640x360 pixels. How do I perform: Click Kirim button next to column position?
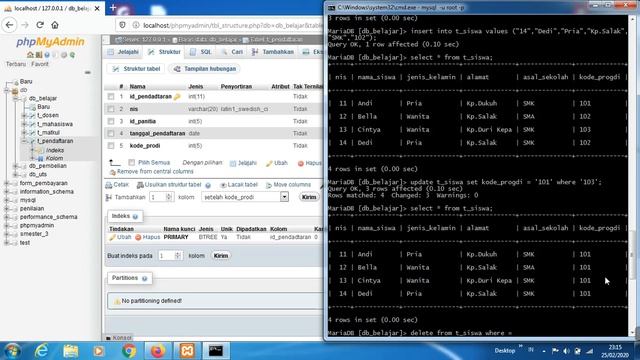click(x=309, y=197)
